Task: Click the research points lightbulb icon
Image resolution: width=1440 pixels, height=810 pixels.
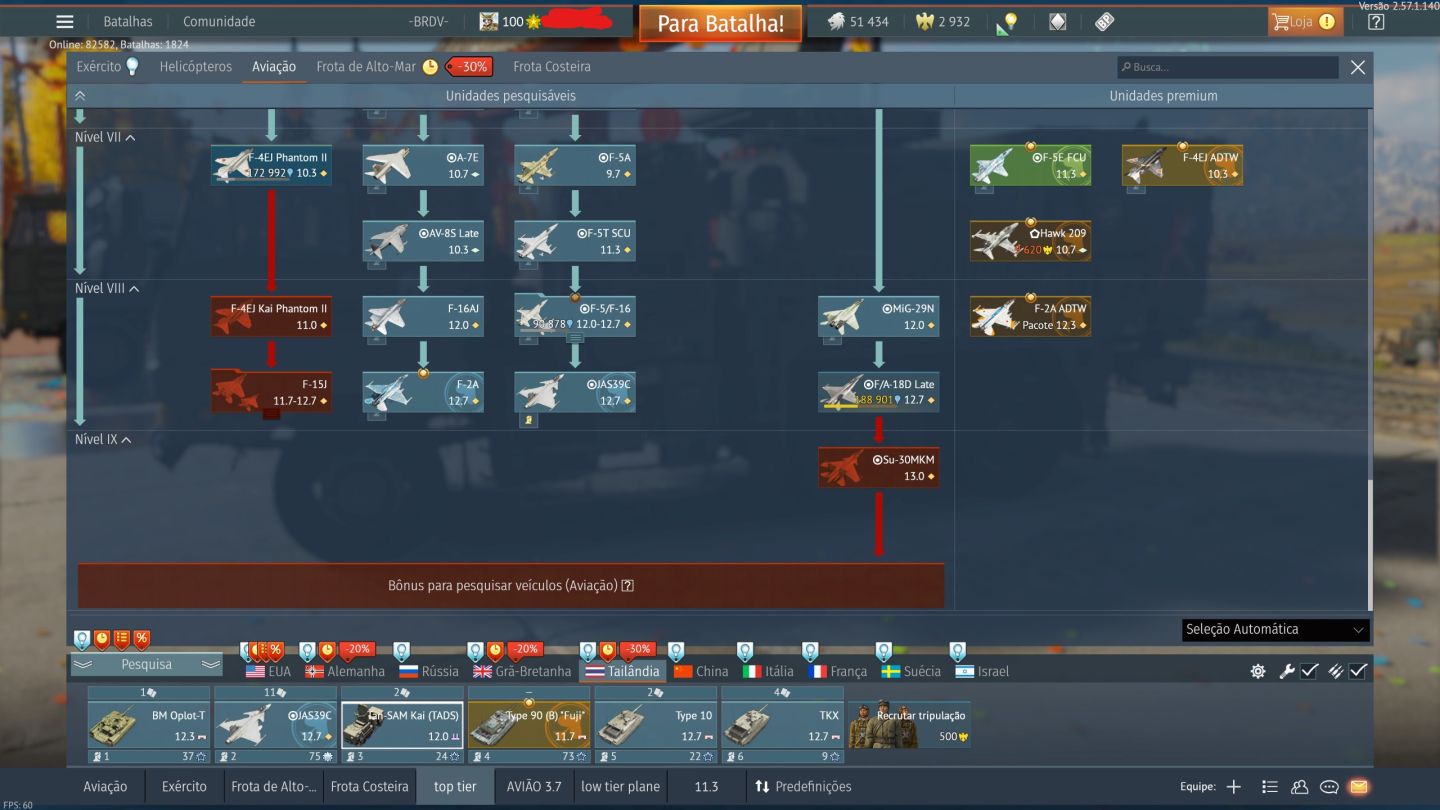Action: pyautogui.click(x=1008, y=22)
